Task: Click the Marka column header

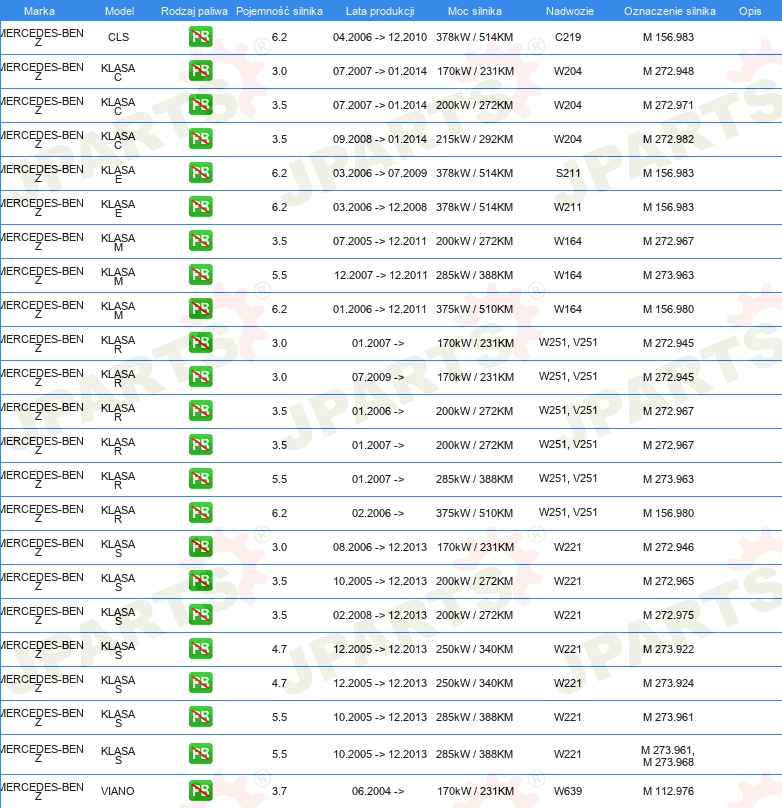Action: point(40,11)
